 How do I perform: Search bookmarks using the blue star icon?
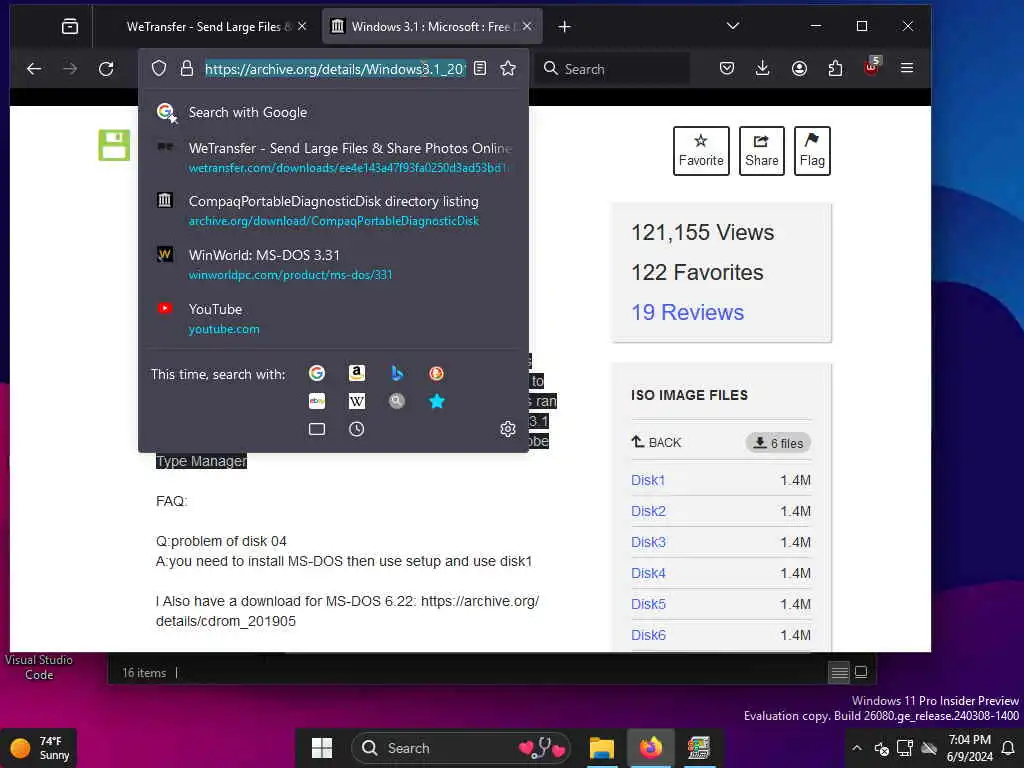(437, 401)
